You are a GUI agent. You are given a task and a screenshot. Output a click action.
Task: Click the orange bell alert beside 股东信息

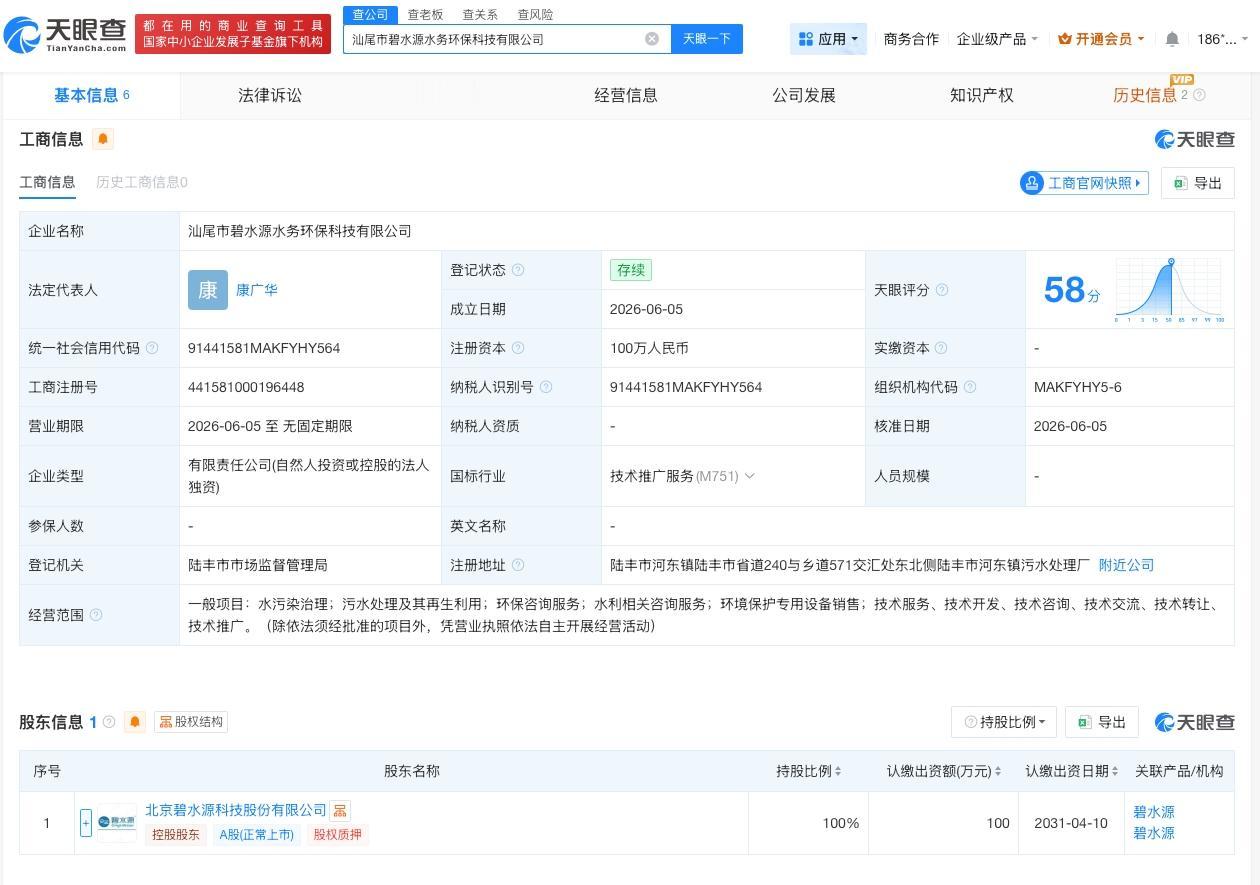tap(135, 722)
